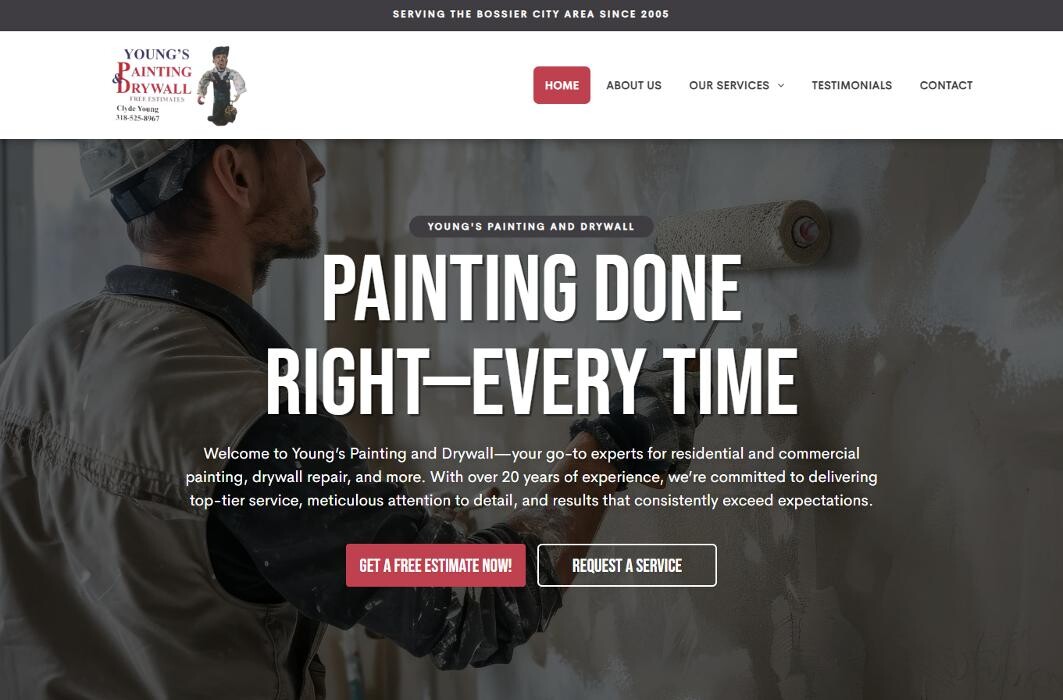
Task: Expand the Our Services dropdown chevron
Action: (x=781, y=85)
